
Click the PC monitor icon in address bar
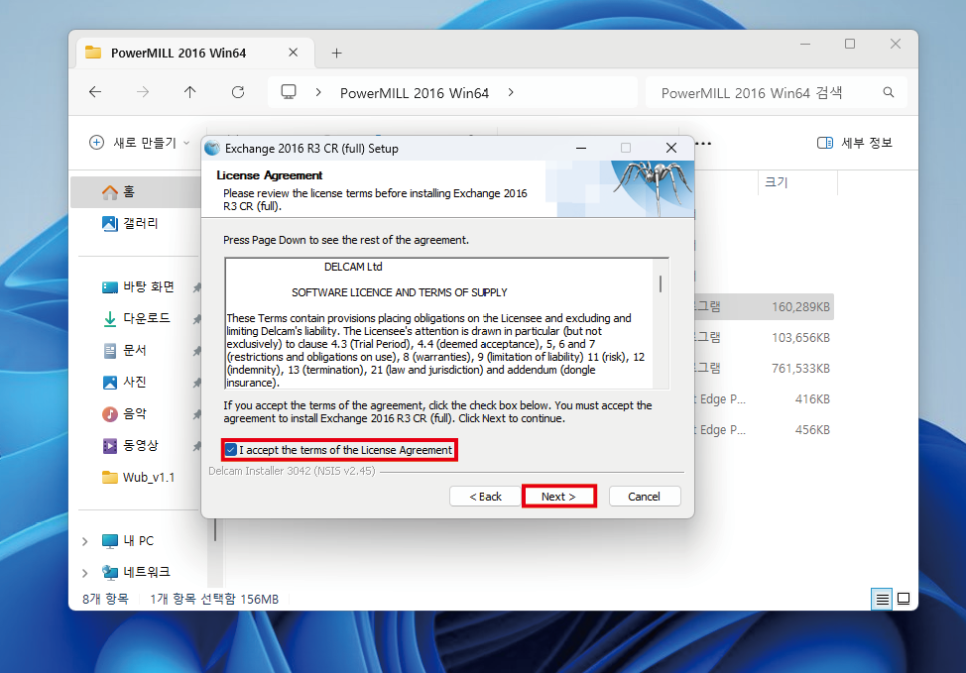288,92
